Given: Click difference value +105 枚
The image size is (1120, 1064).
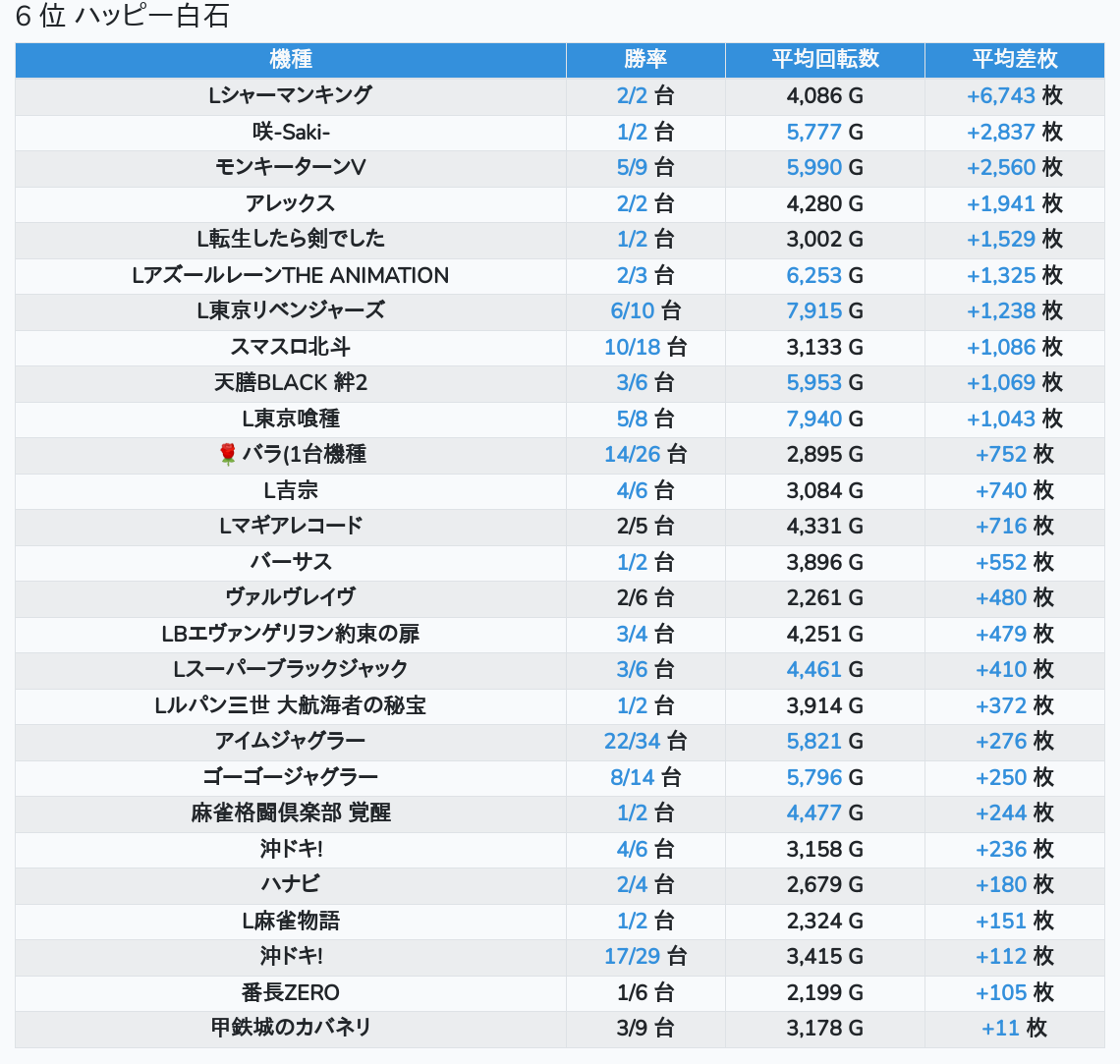Looking at the screenshot, I should pyautogui.click(x=1014, y=992).
